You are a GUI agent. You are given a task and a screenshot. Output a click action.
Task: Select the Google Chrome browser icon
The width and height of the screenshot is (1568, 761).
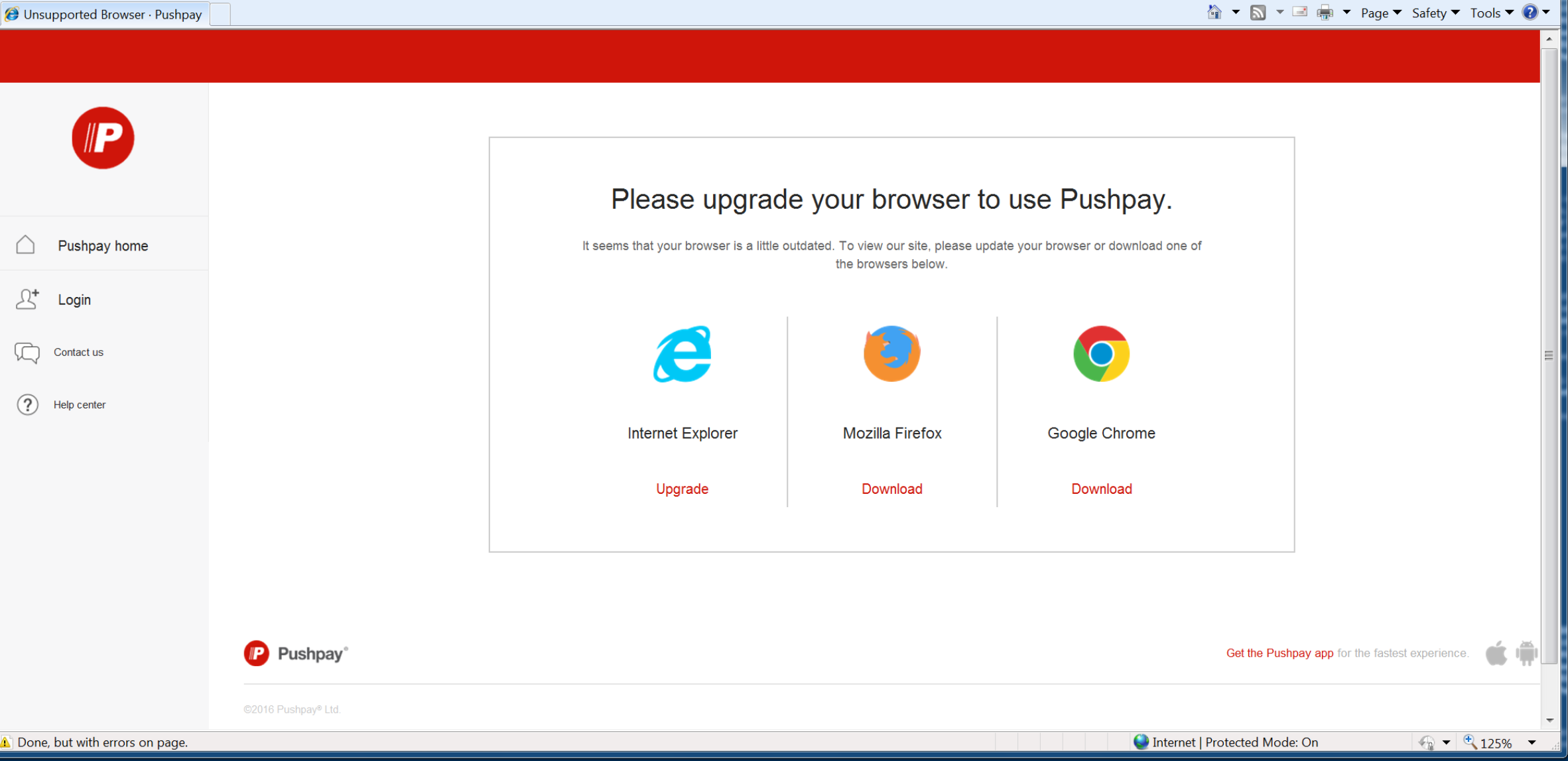pyautogui.click(x=1101, y=353)
